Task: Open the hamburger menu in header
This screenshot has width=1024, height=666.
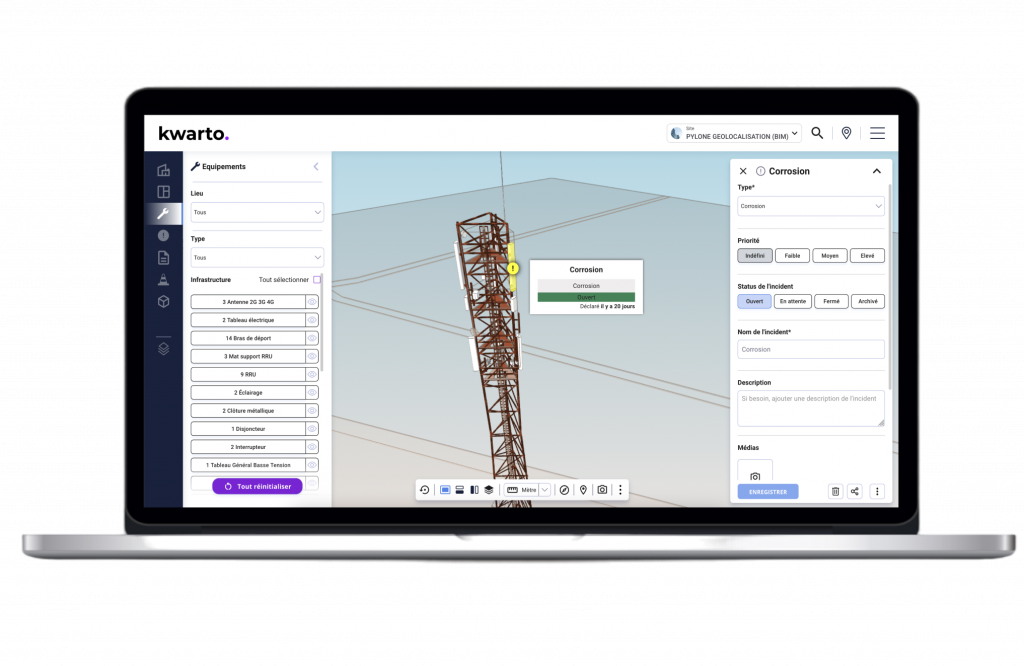Action: tap(877, 133)
